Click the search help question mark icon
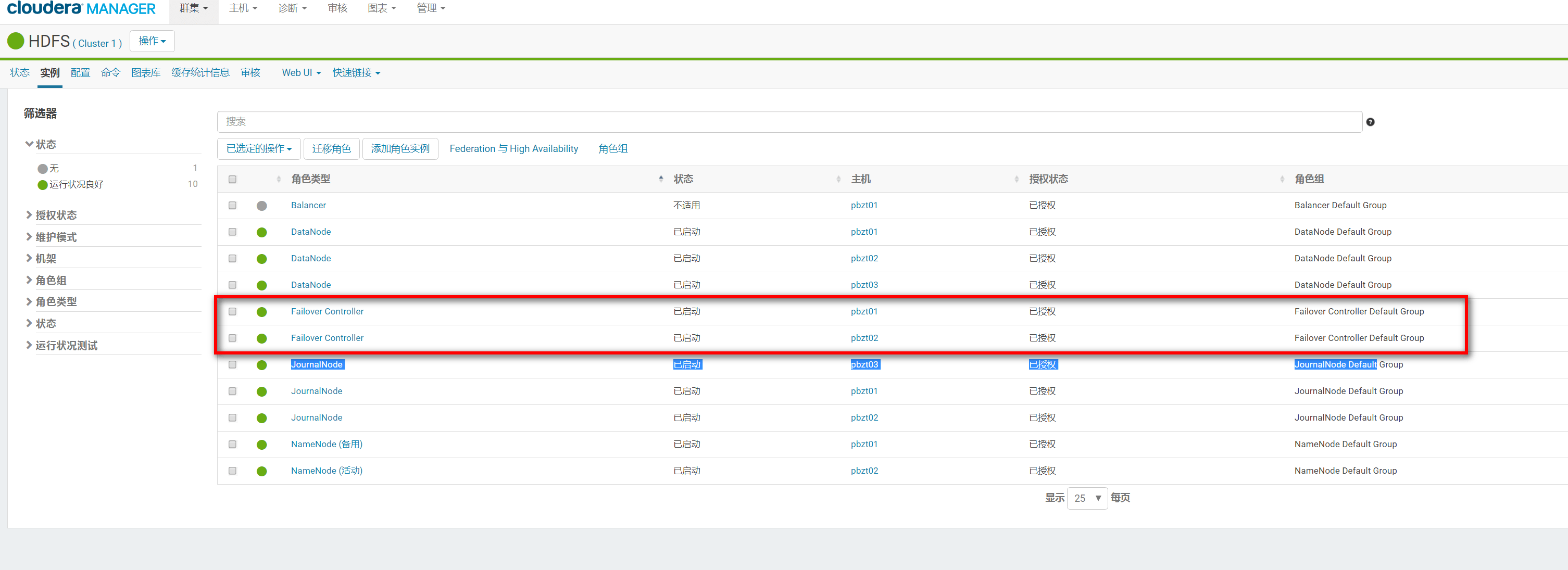This screenshot has width=1568, height=570. [x=1370, y=122]
